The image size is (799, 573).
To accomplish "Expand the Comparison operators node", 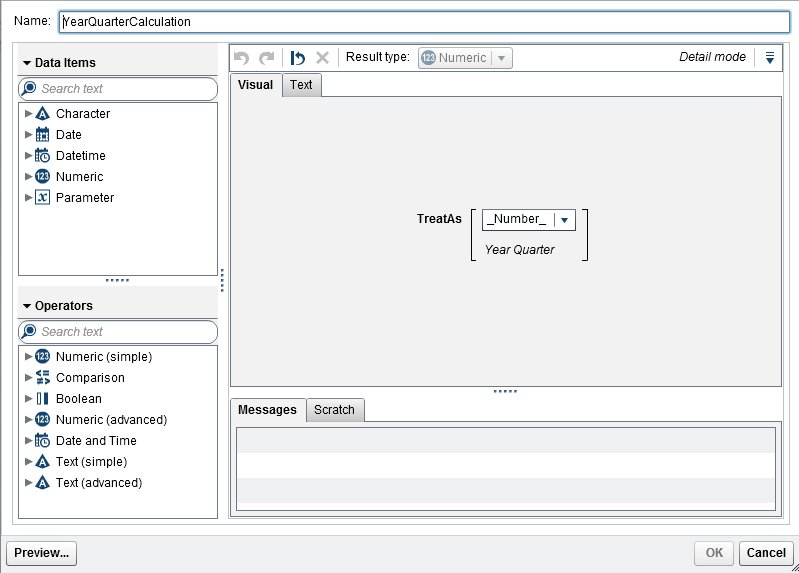I will point(29,377).
